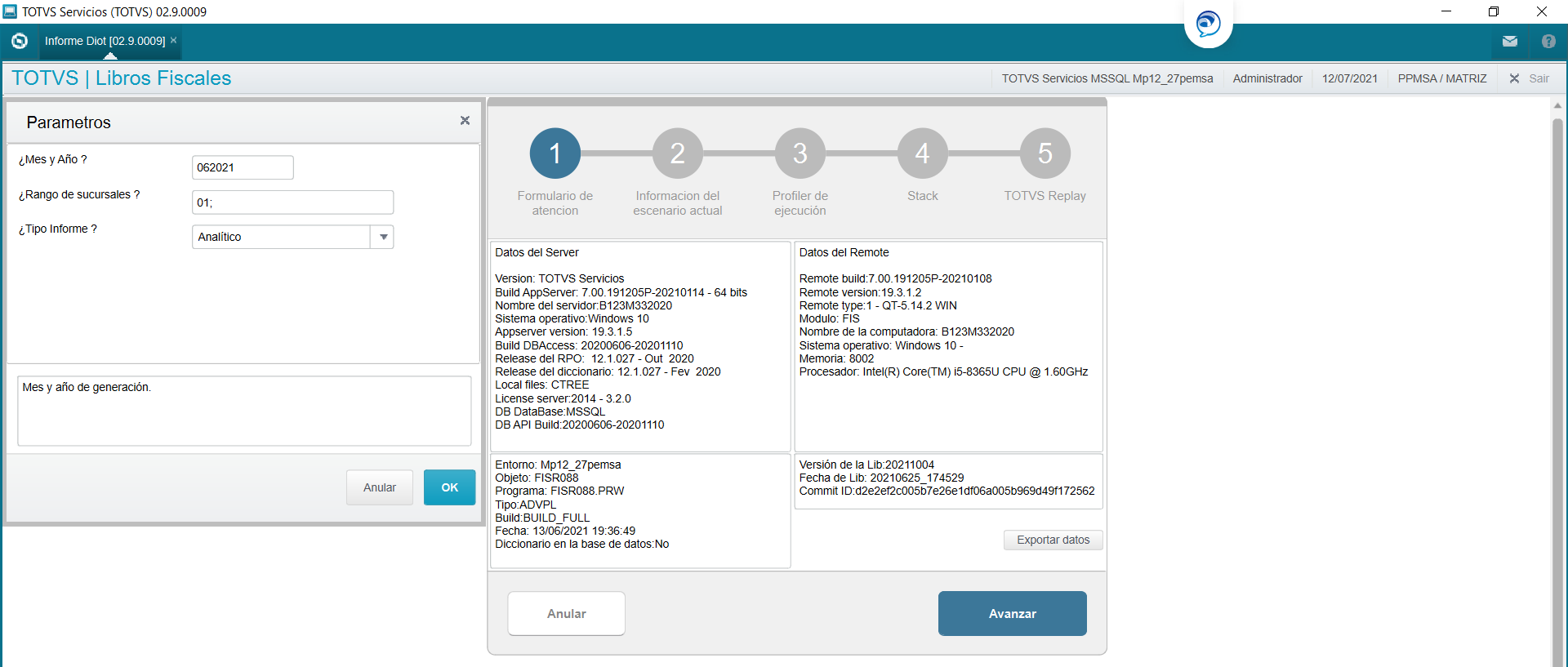Select step 4 Stack
1568x667 pixels.
coord(923,153)
